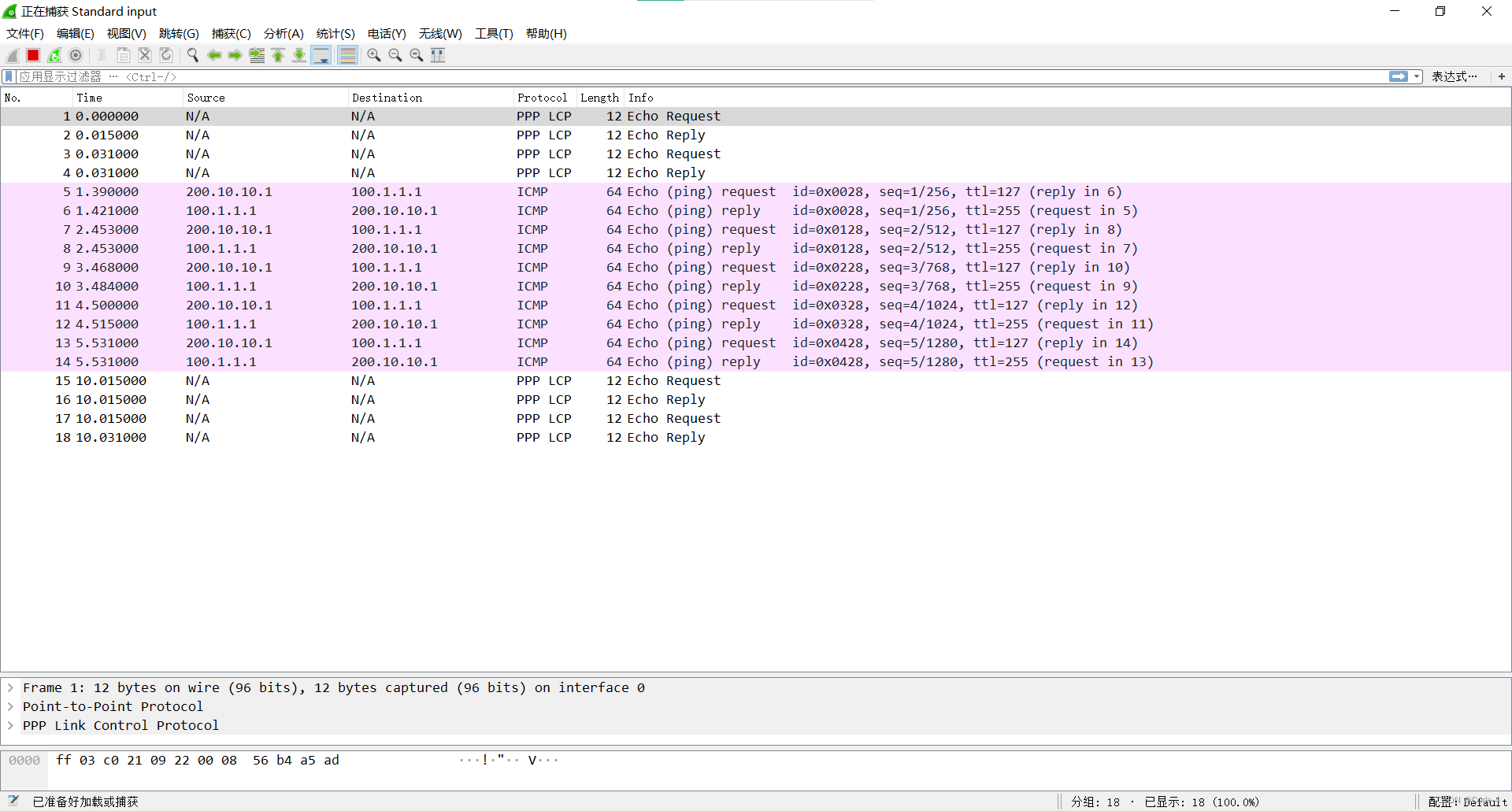Image resolution: width=1512 pixels, height=811 pixels.
Task: Apply display filter arrow button
Action: coord(1399,76)
